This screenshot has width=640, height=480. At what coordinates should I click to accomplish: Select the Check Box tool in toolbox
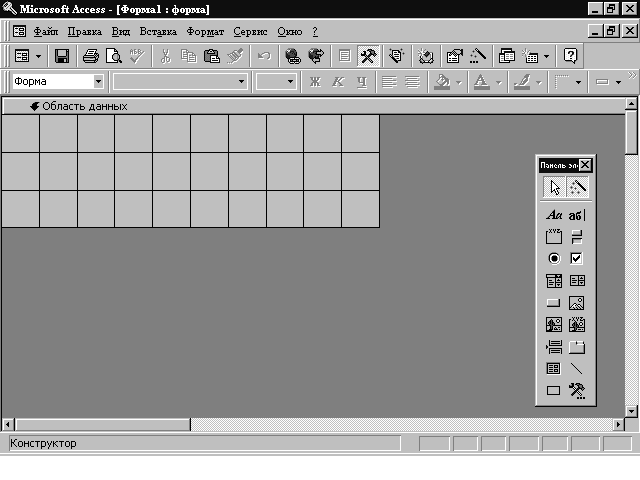[x=577, y=258]
